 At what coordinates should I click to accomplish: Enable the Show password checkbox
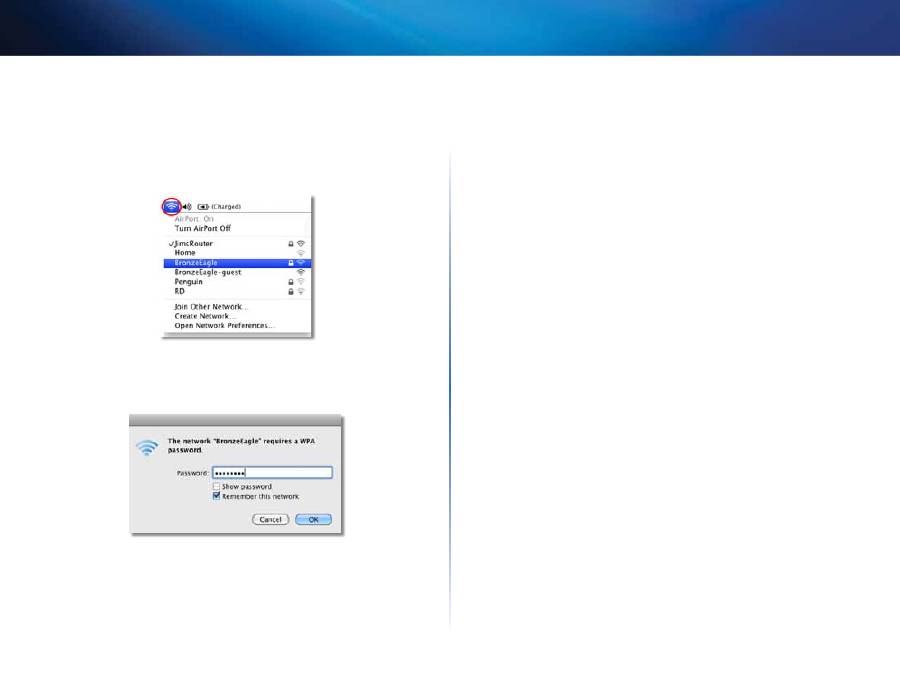pos(216,486)
